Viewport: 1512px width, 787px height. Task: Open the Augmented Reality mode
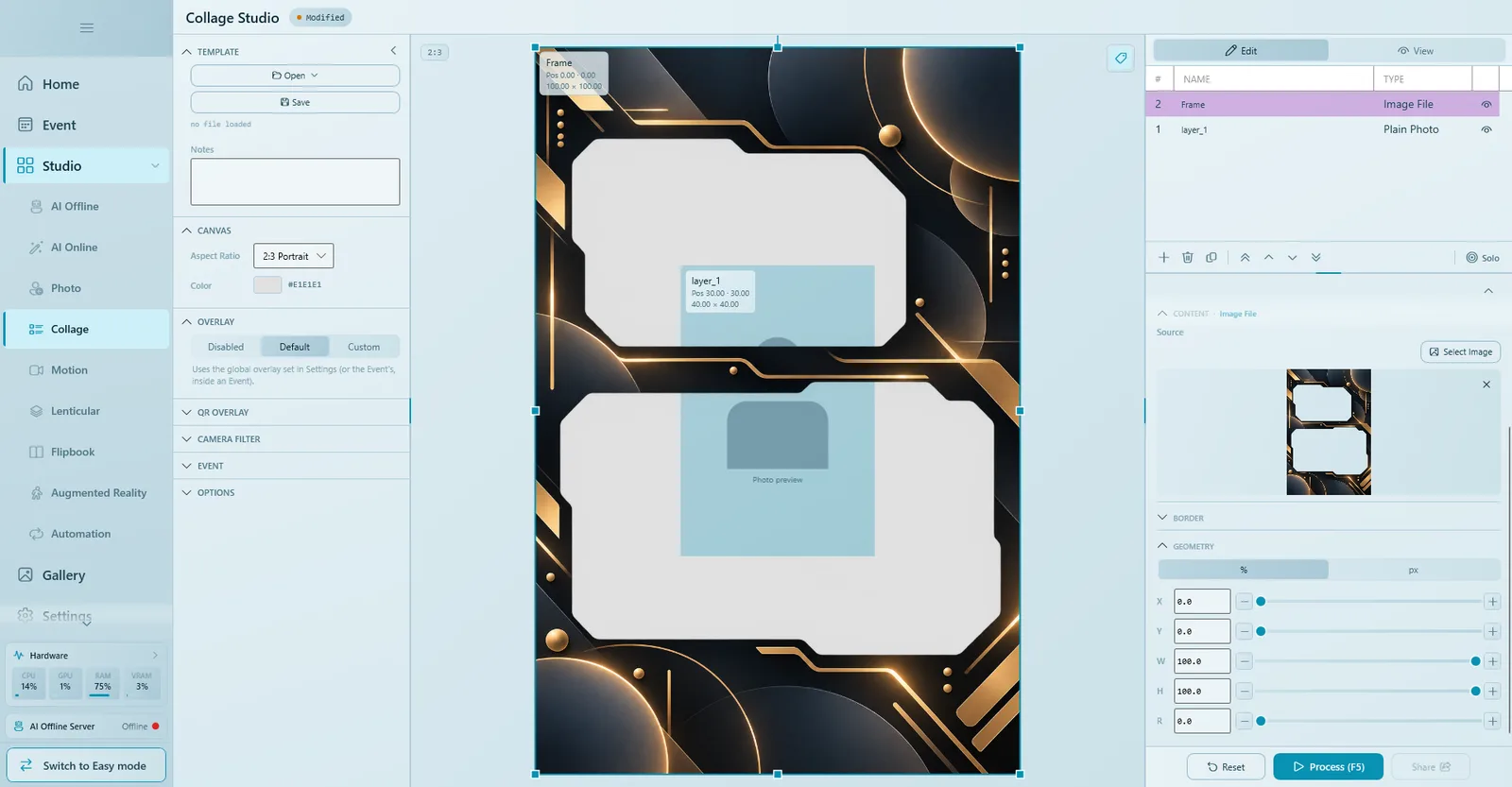click(86, 493)
